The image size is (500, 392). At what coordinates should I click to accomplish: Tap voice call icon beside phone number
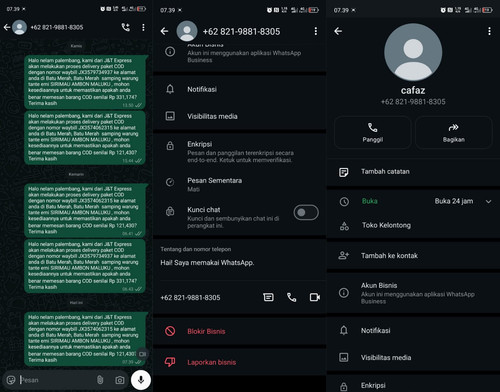point(291,297)
